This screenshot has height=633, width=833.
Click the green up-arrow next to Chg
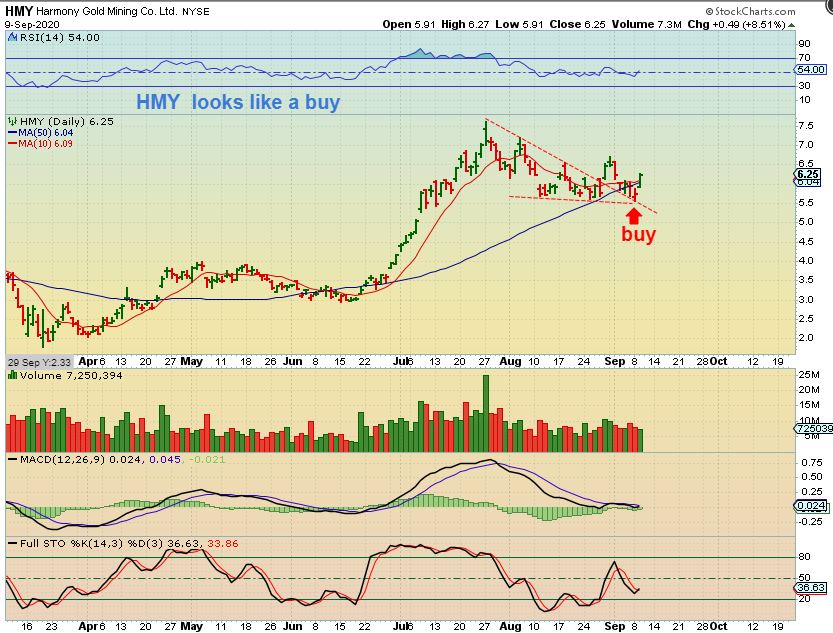[792, 25]
